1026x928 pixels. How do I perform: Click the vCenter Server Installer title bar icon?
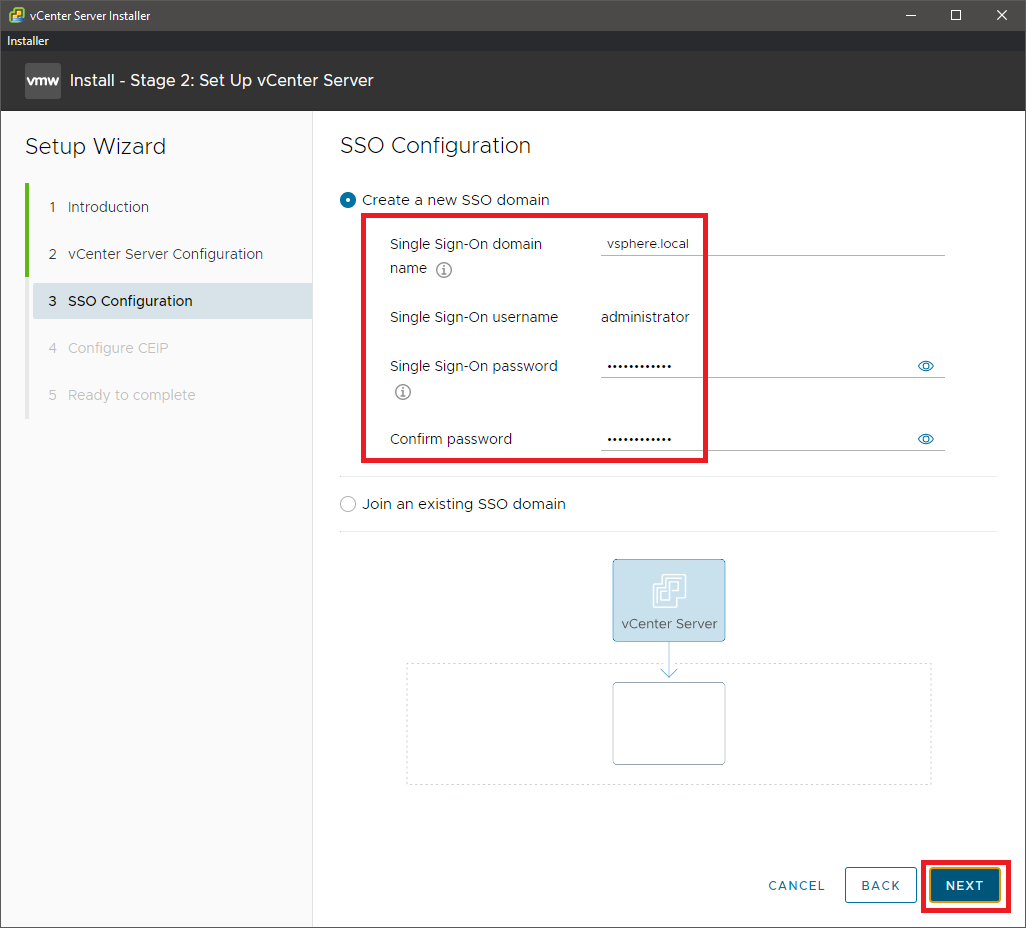(16, 15)
